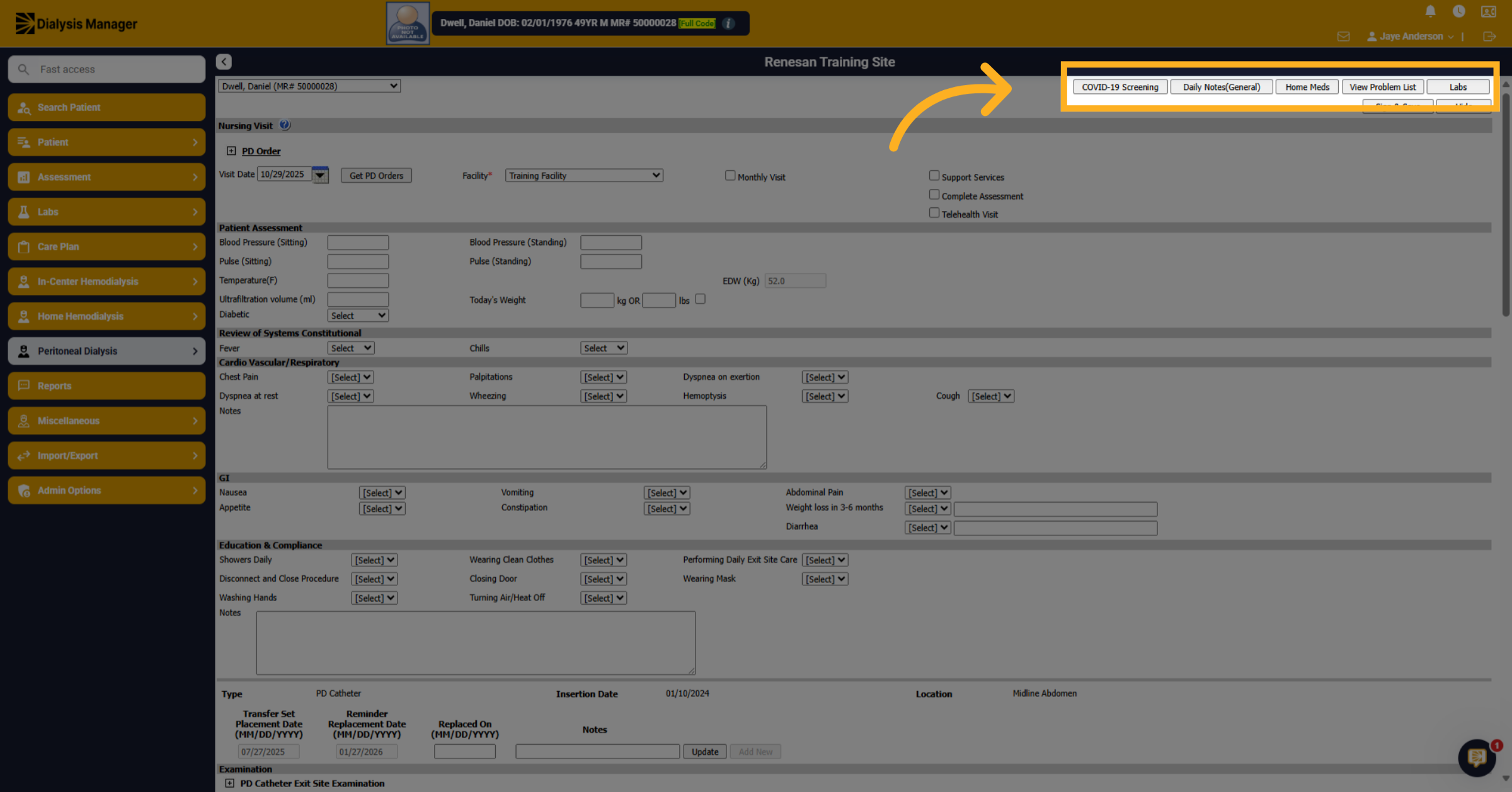Check the Support Services box
The height and width of the screenshot is (792, 1512).
tap(934, 176)
